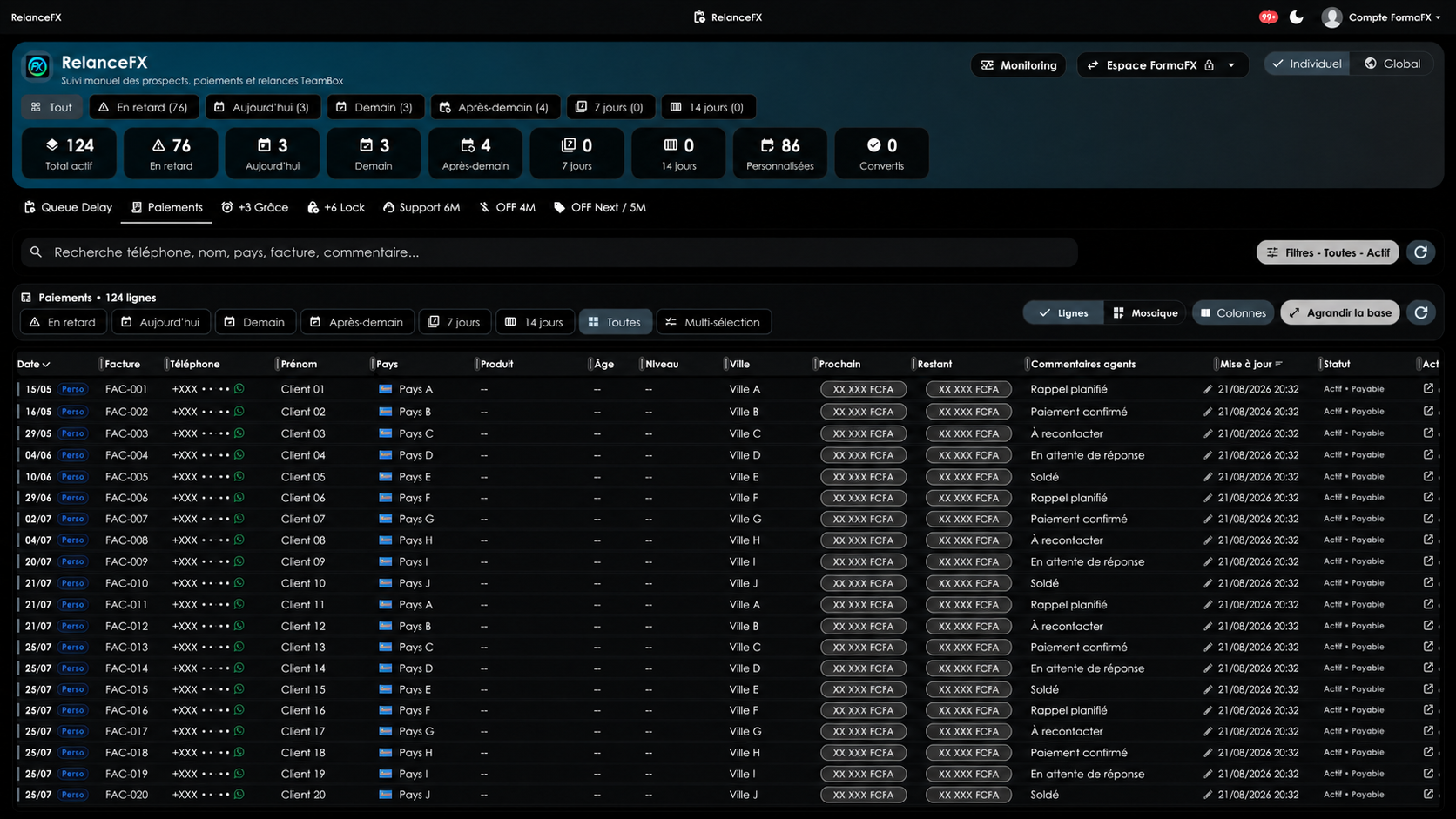This screenshot has height=819, width=1456.
Task: Click the Tout filter button
Action: [52, 107]
